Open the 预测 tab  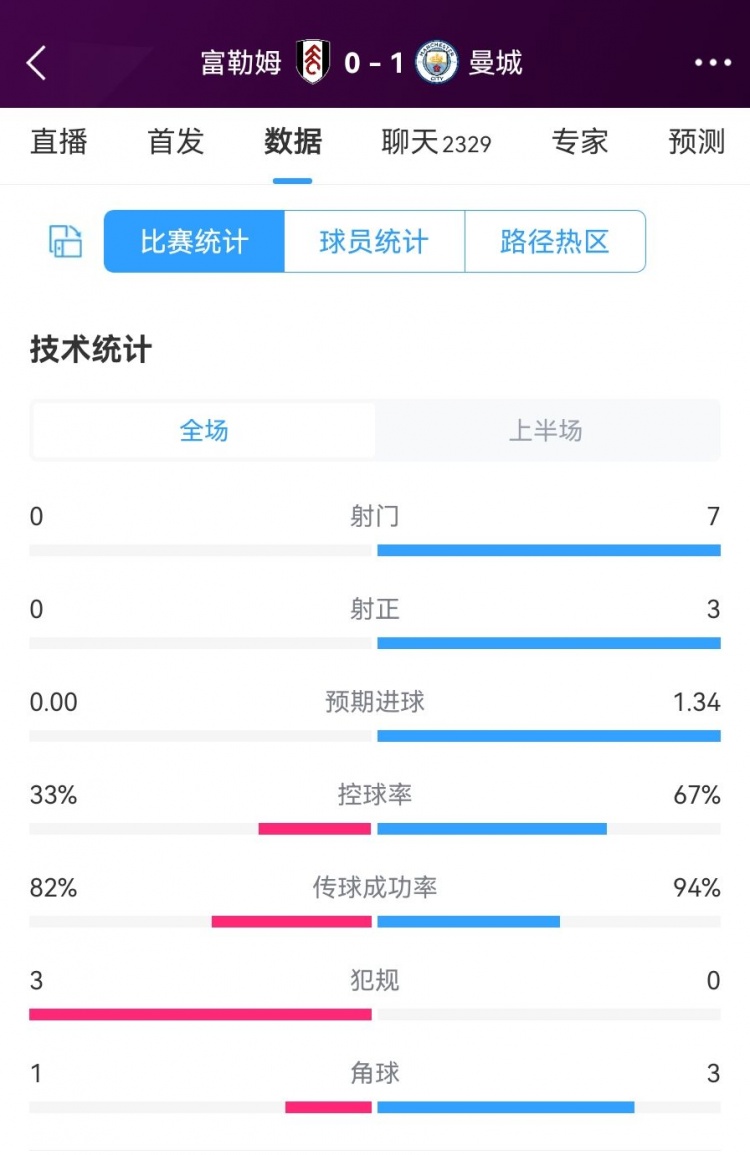(697, 141)
